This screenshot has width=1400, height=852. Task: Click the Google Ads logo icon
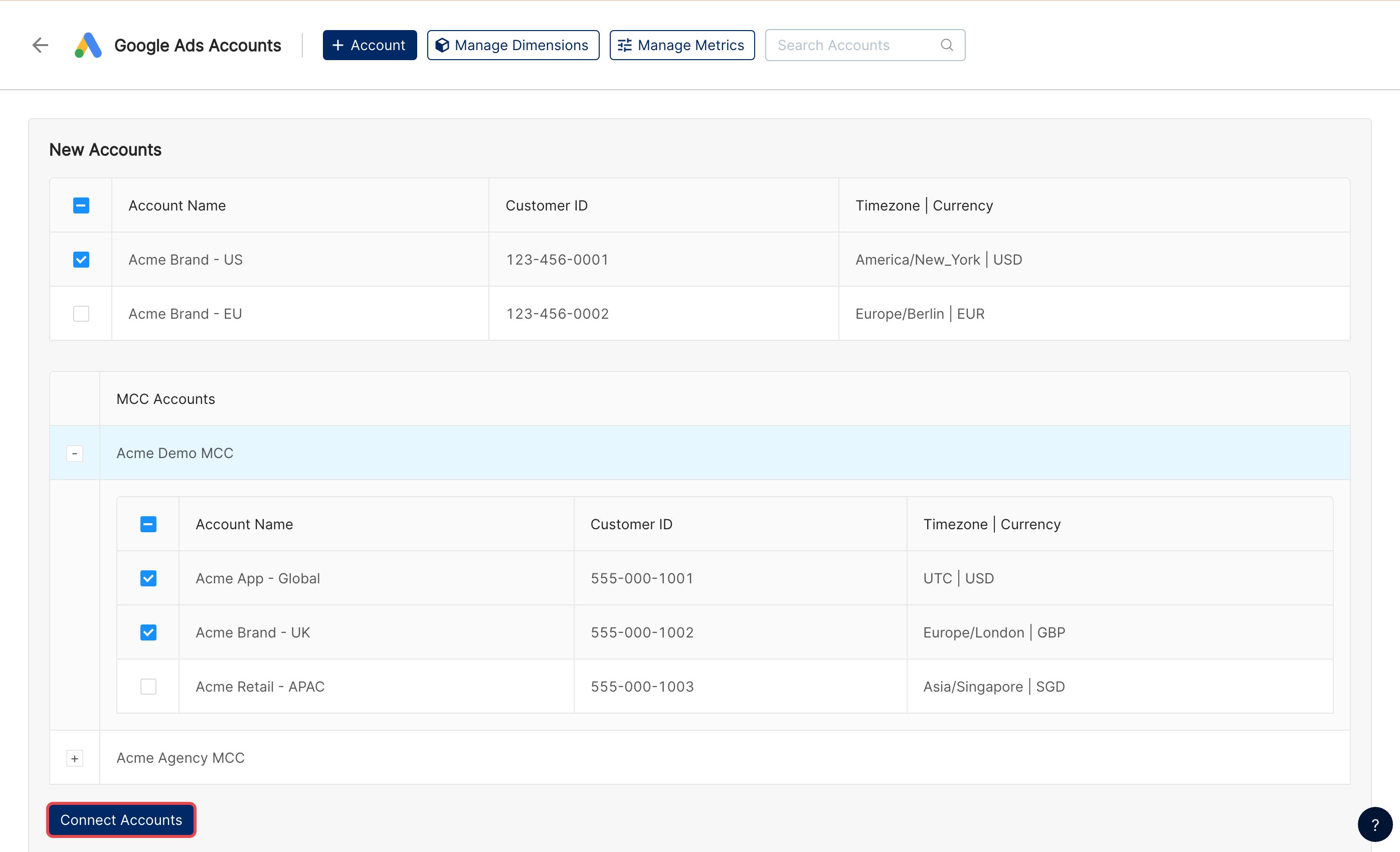pos(88,45)
